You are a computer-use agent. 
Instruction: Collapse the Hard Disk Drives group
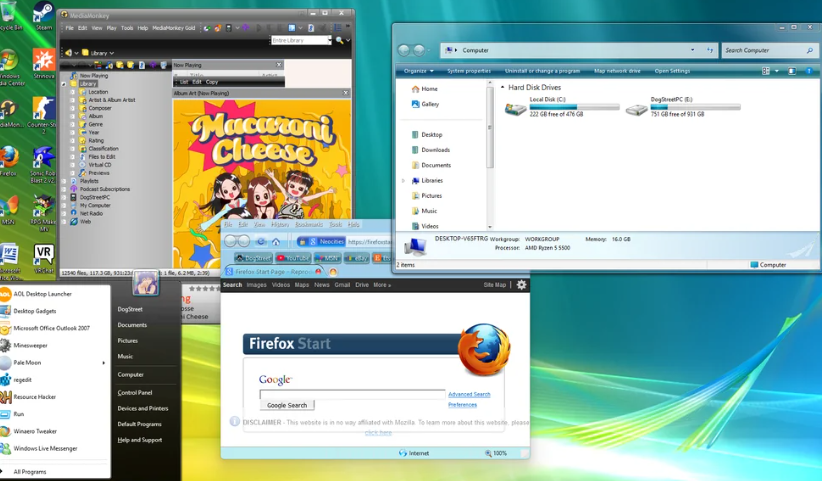(x=503, y=88)
